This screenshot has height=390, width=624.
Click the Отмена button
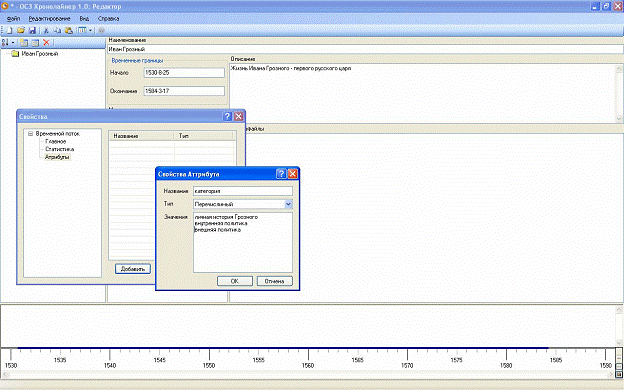275,281
